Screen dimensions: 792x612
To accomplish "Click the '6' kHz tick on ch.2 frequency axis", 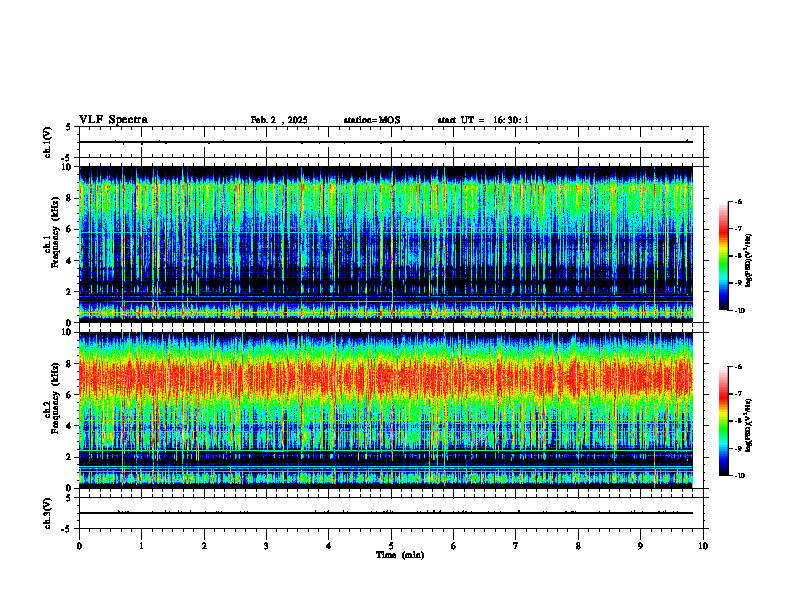I will pos(70,395).
